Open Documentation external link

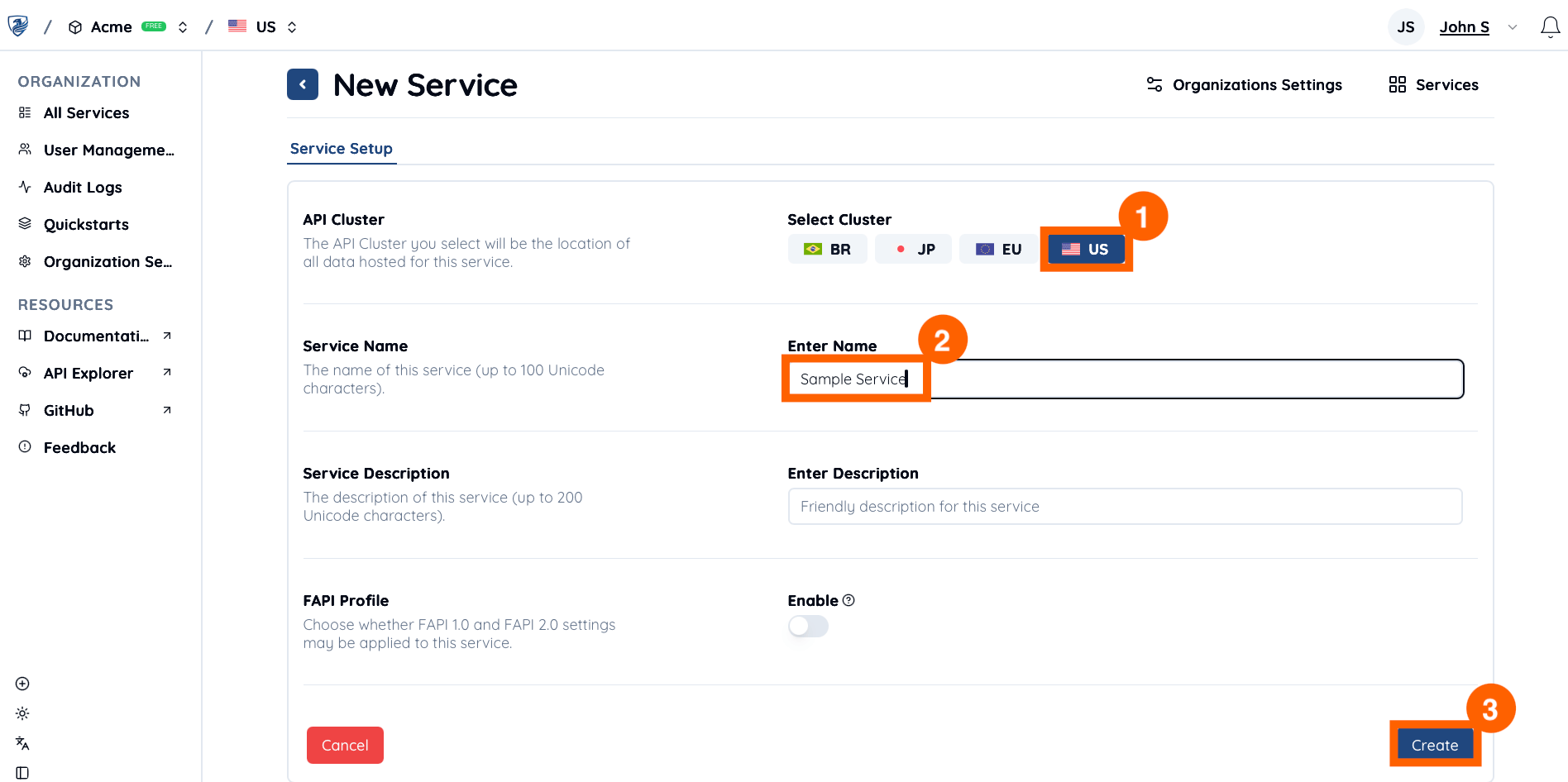click(96, 336)
